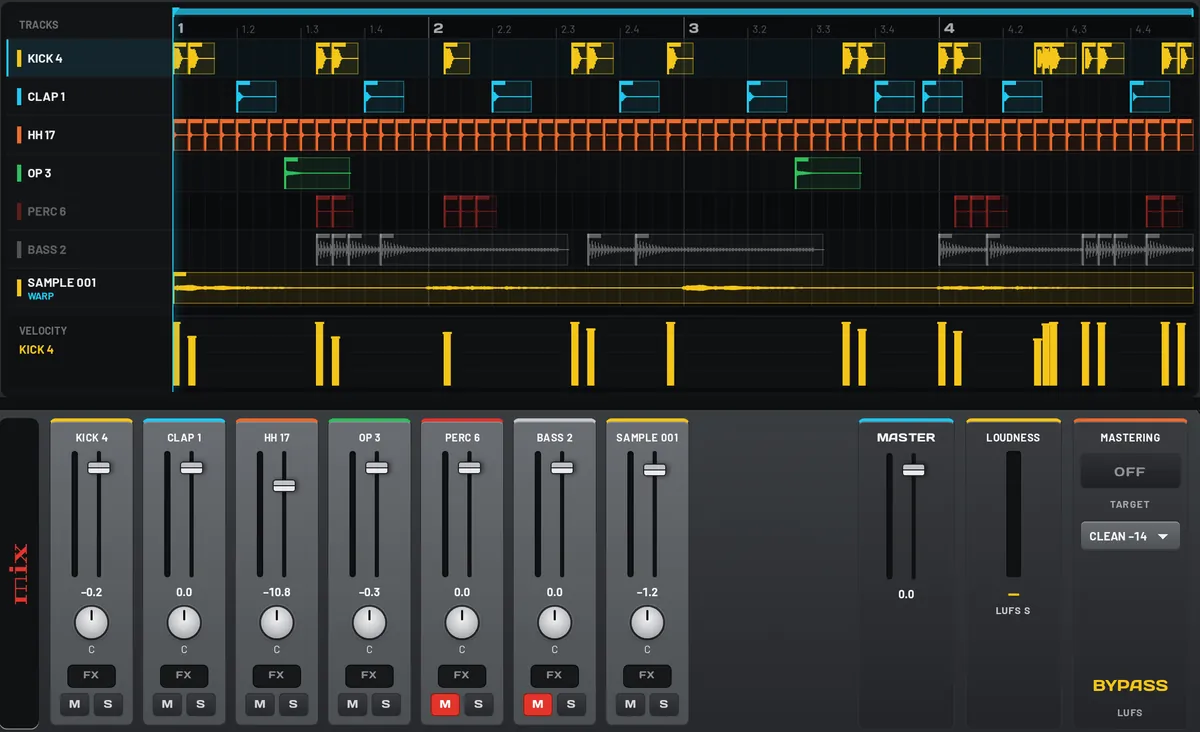Unmute the PERC 6 channel
The image size is (1200, 732).
point(445,704)
